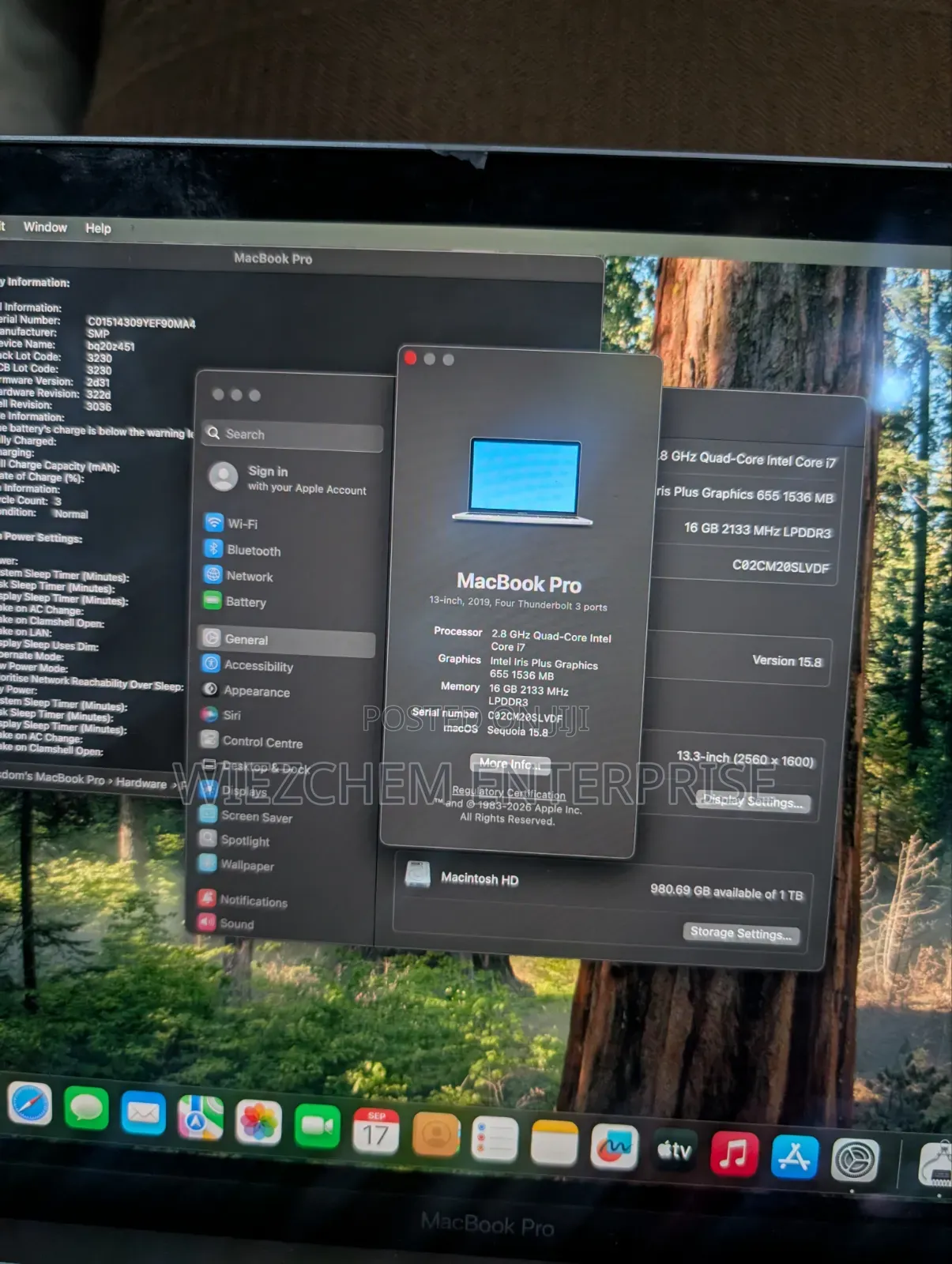The height and width of the screenshot is (1264, 952).
Task: Open Spotlight settings pane
Action: point(234,840)
